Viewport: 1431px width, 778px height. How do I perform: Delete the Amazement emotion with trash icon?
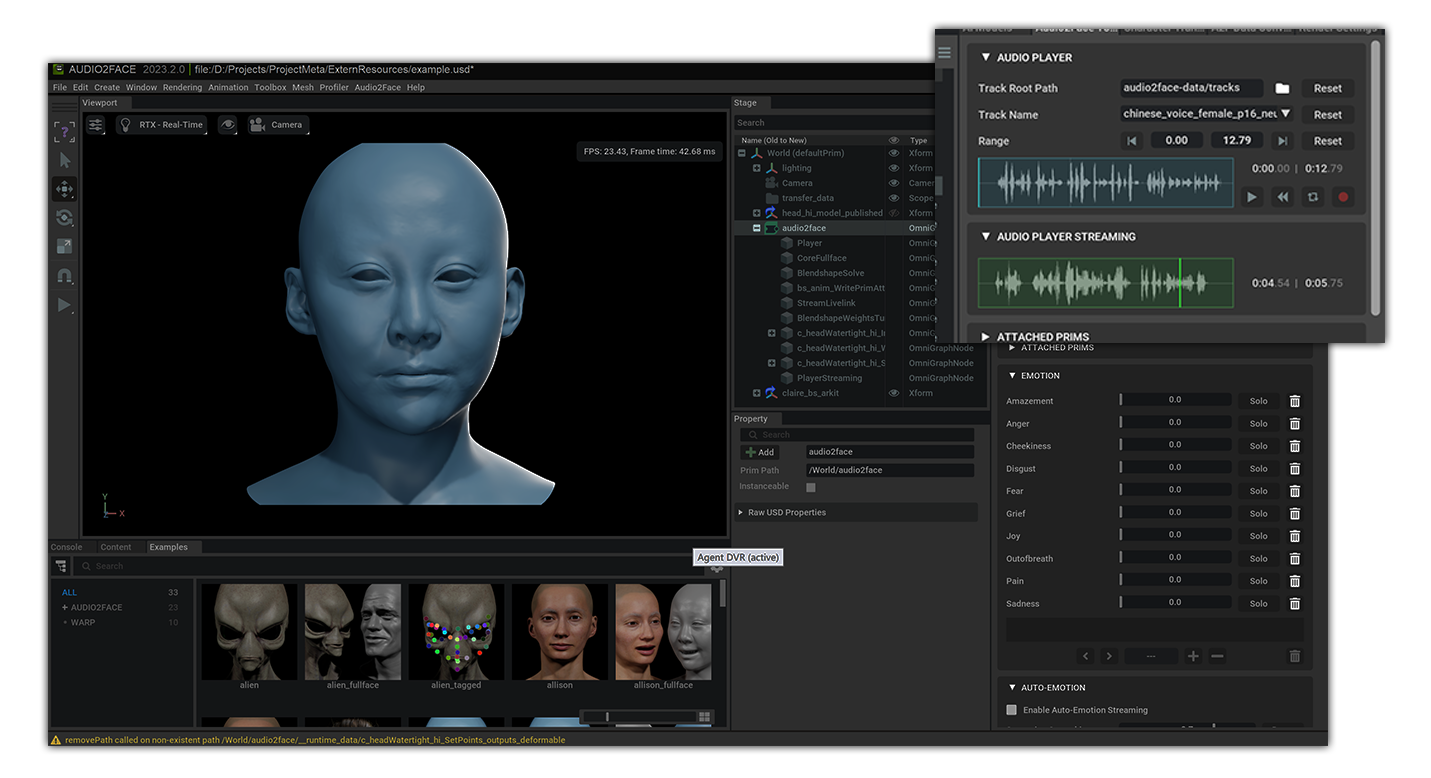(1295, 401)
